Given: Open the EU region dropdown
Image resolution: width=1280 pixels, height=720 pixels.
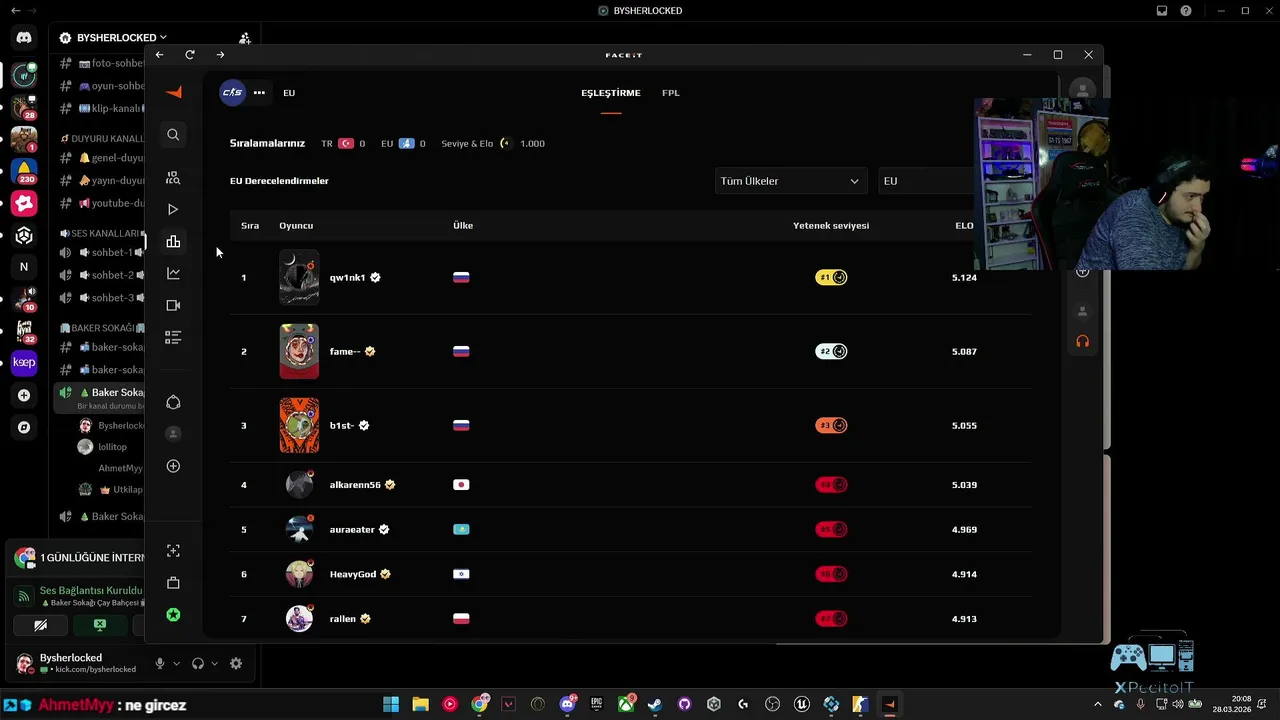Looking at the screenshot, I should coord(925,181).
